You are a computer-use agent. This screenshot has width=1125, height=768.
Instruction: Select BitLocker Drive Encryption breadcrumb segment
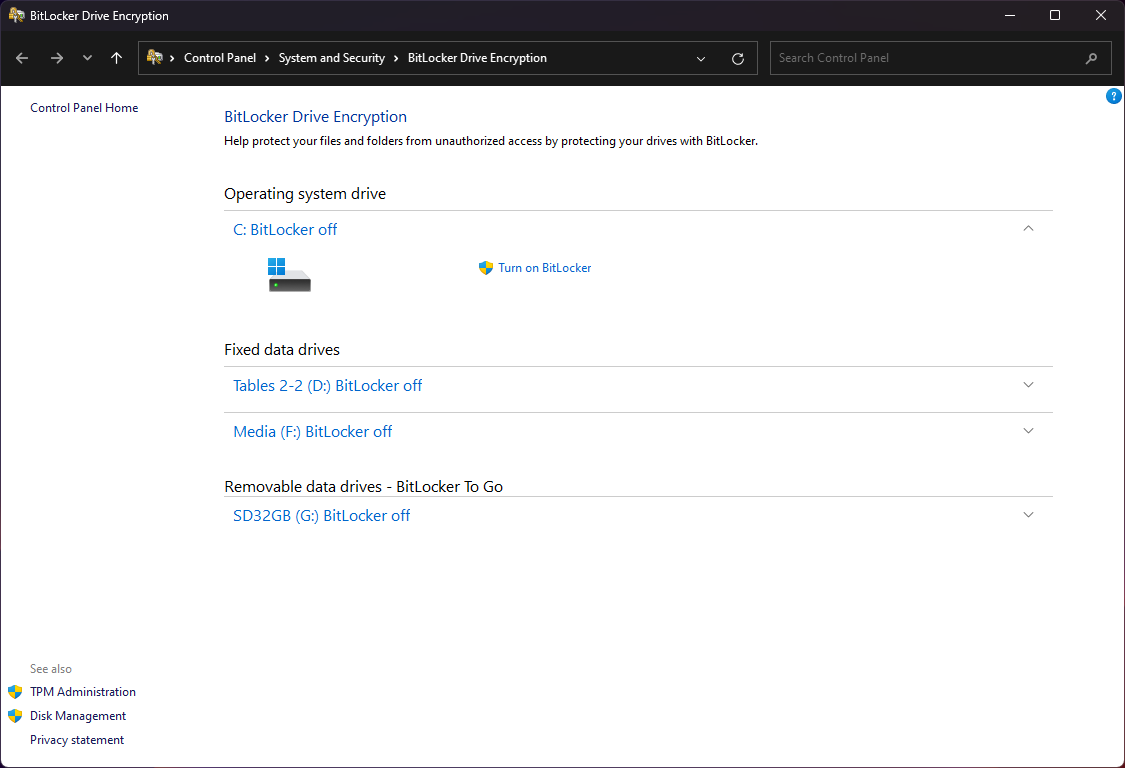477,58
